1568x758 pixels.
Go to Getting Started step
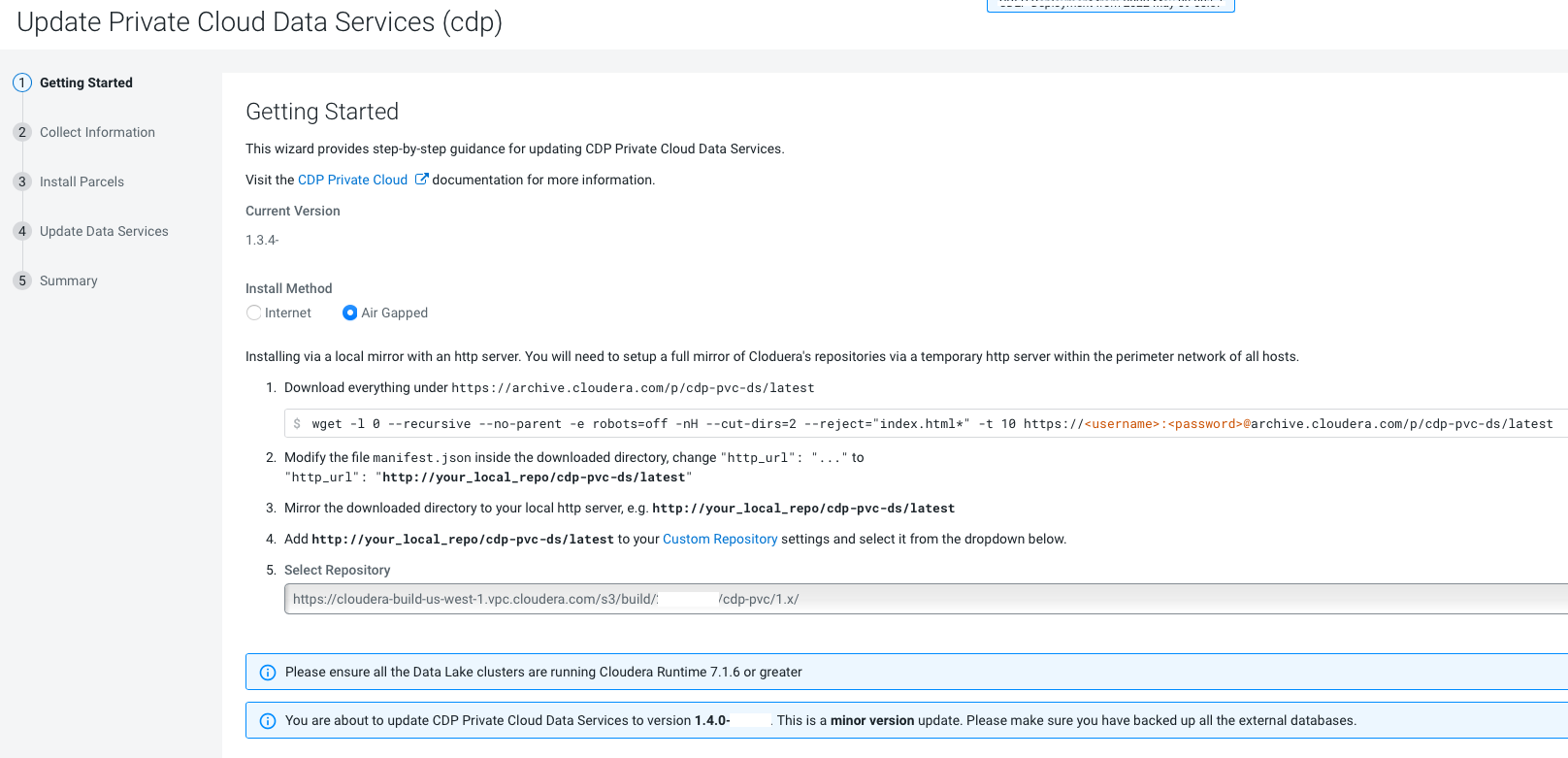click(x=85, y=82)
